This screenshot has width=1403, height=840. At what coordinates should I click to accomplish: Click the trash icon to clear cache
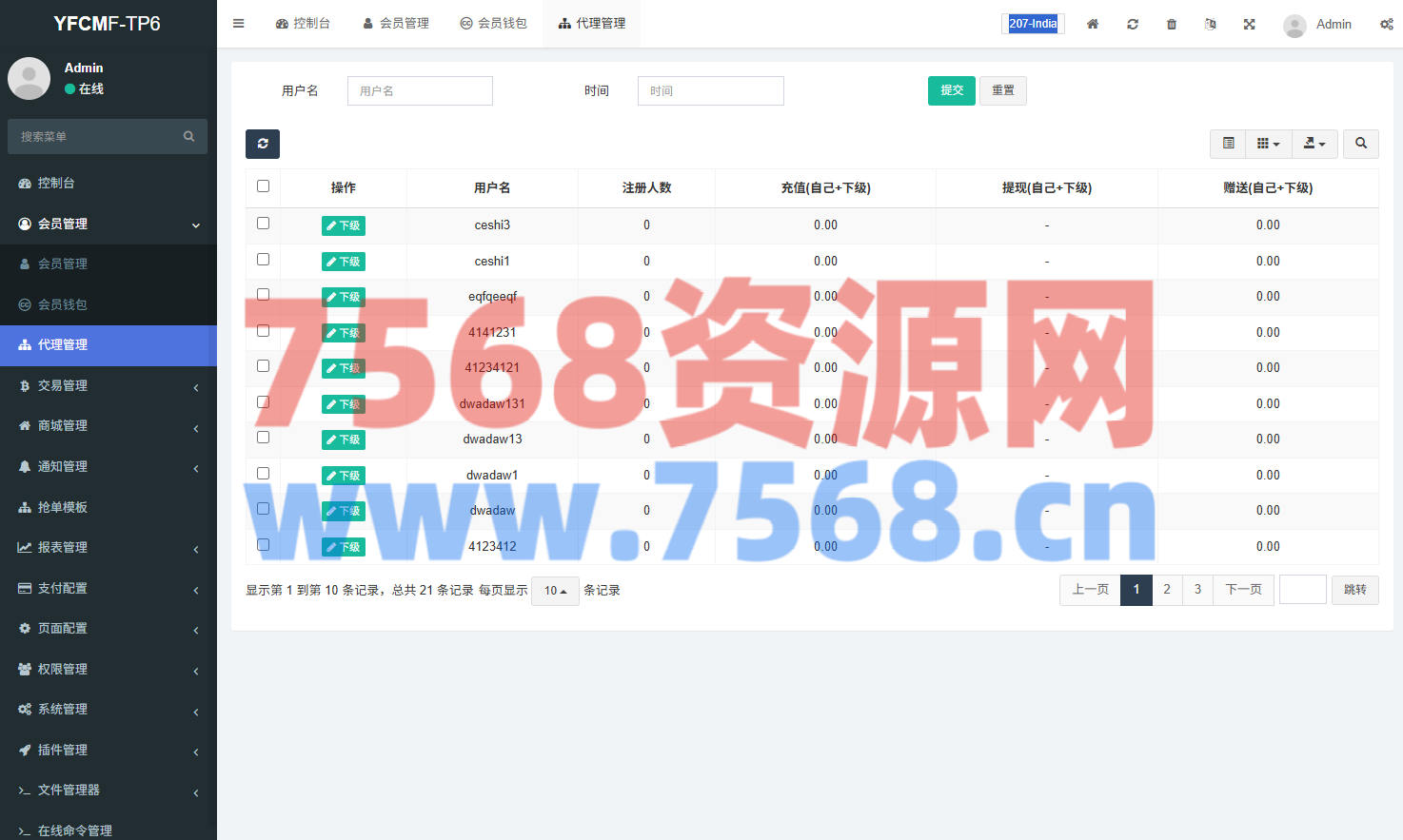[x=1172, y=24]
